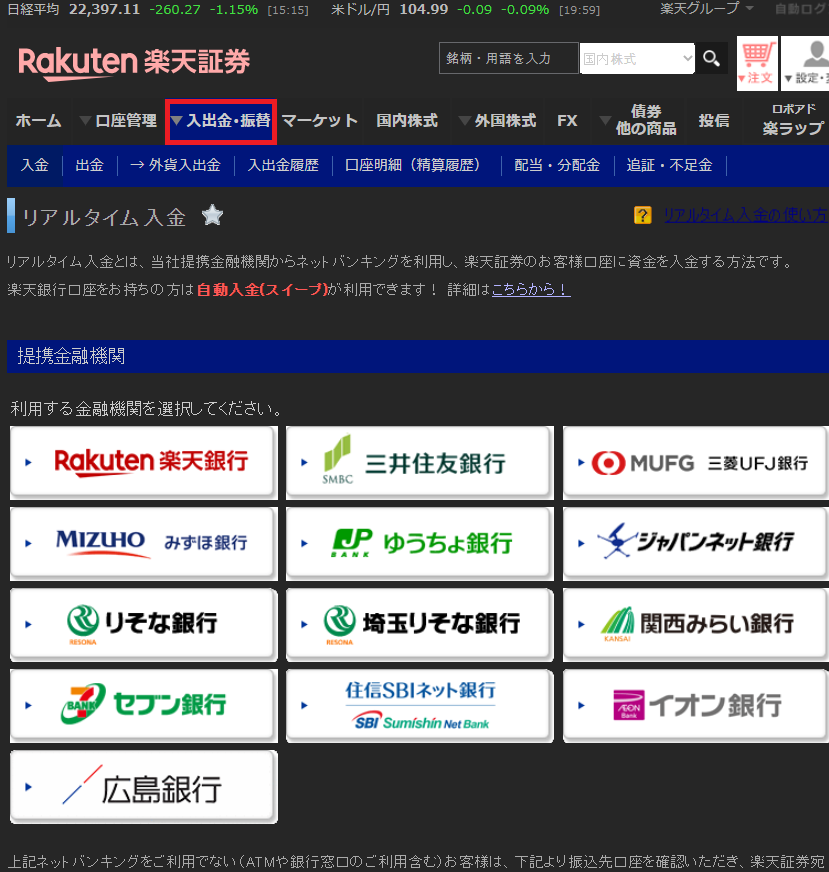Screen dimensions: 829x872
Task: Switch to the 入金 sub-tab
Action: point(34,165)
